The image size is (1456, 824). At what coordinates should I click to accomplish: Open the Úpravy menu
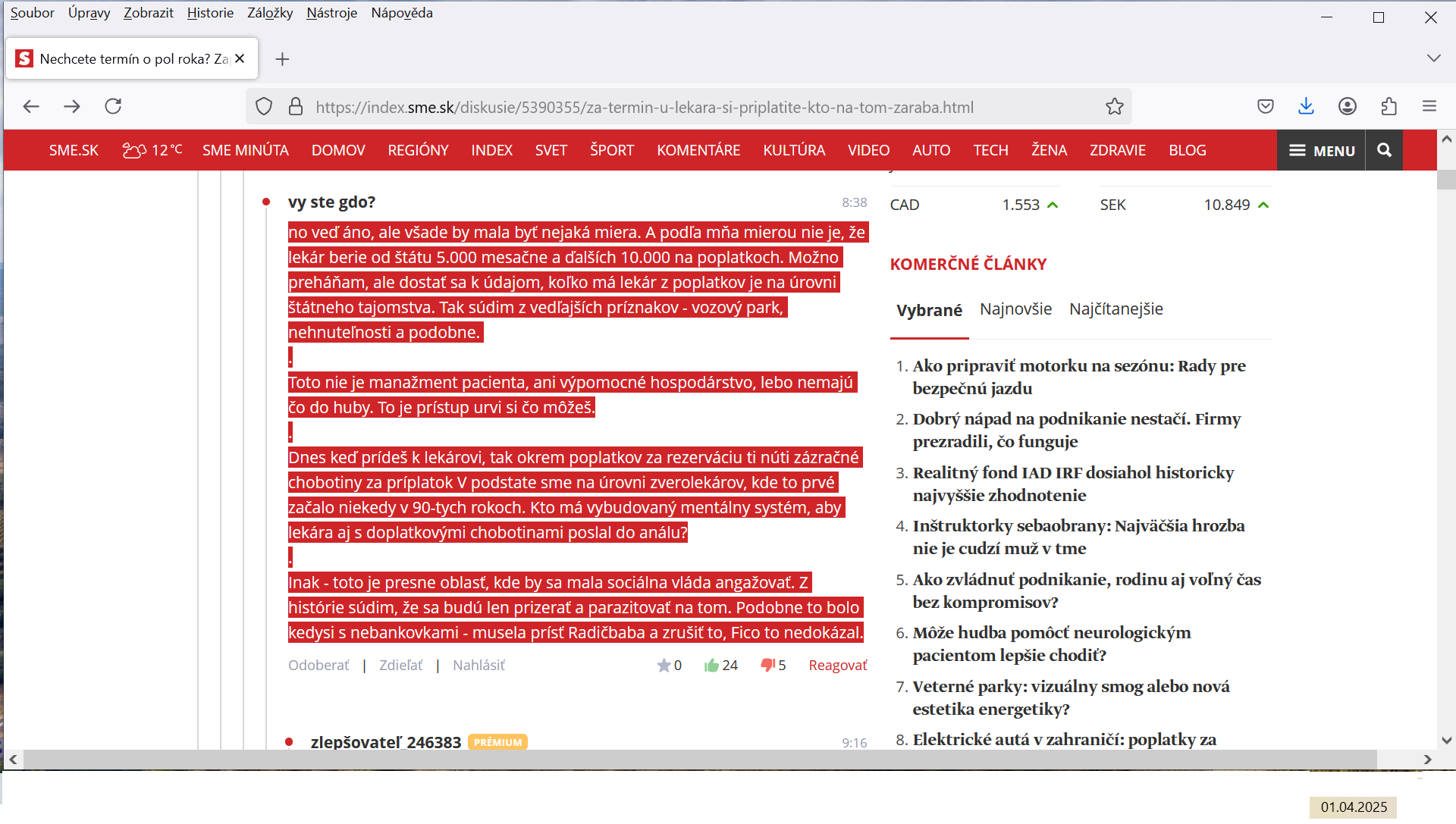coord(89,13)
